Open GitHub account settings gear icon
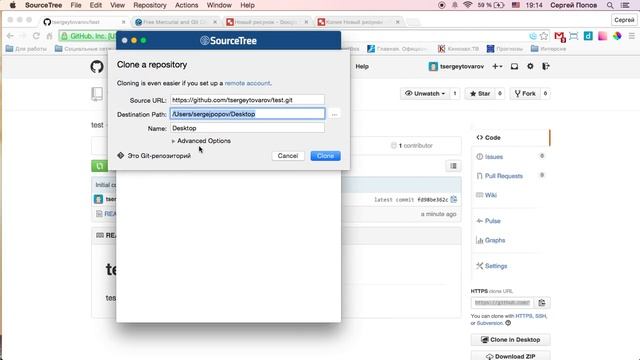 tap(530, 66)
